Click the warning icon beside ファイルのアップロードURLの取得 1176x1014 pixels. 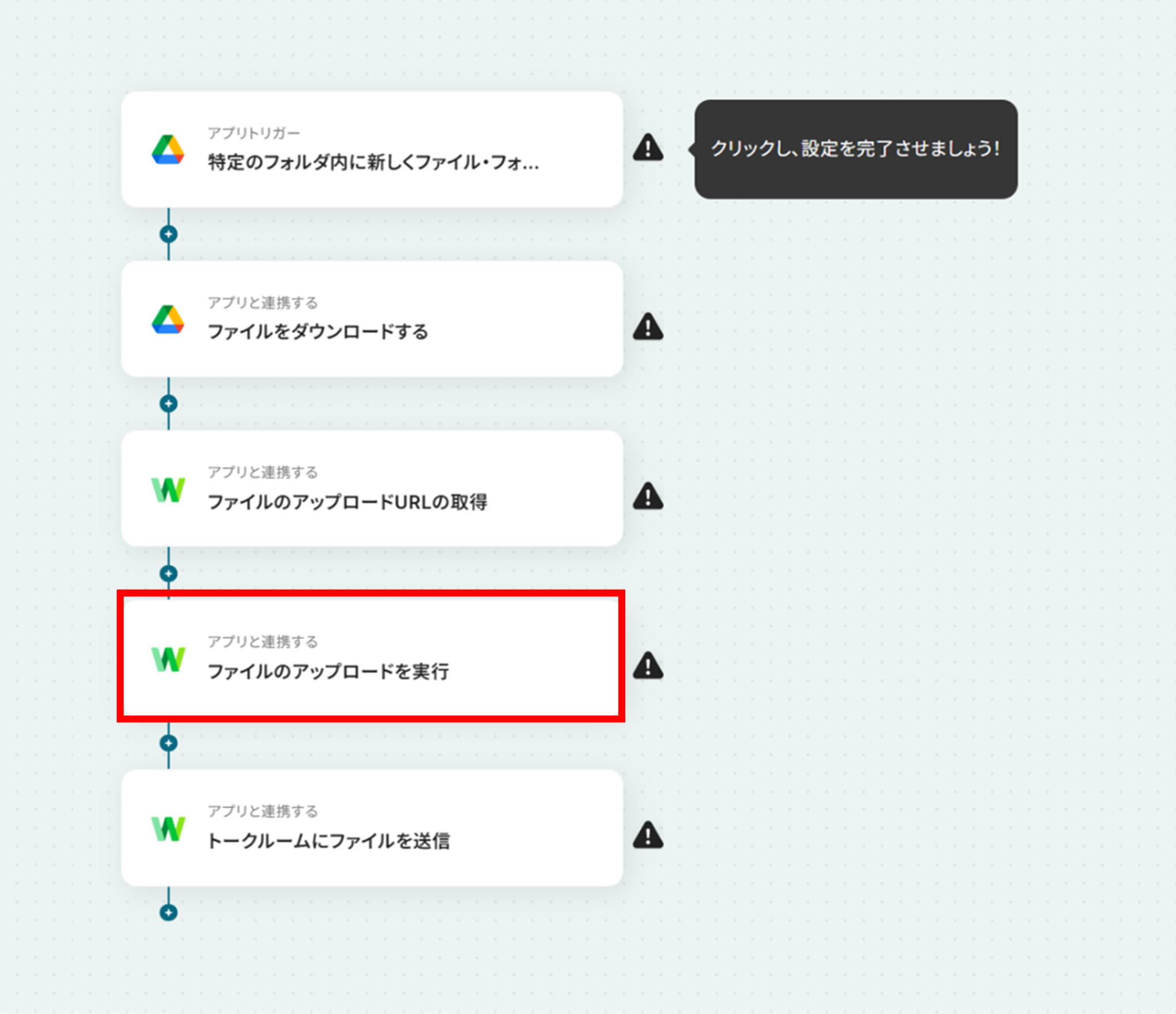pyautogui.click(x=648, y=496)
